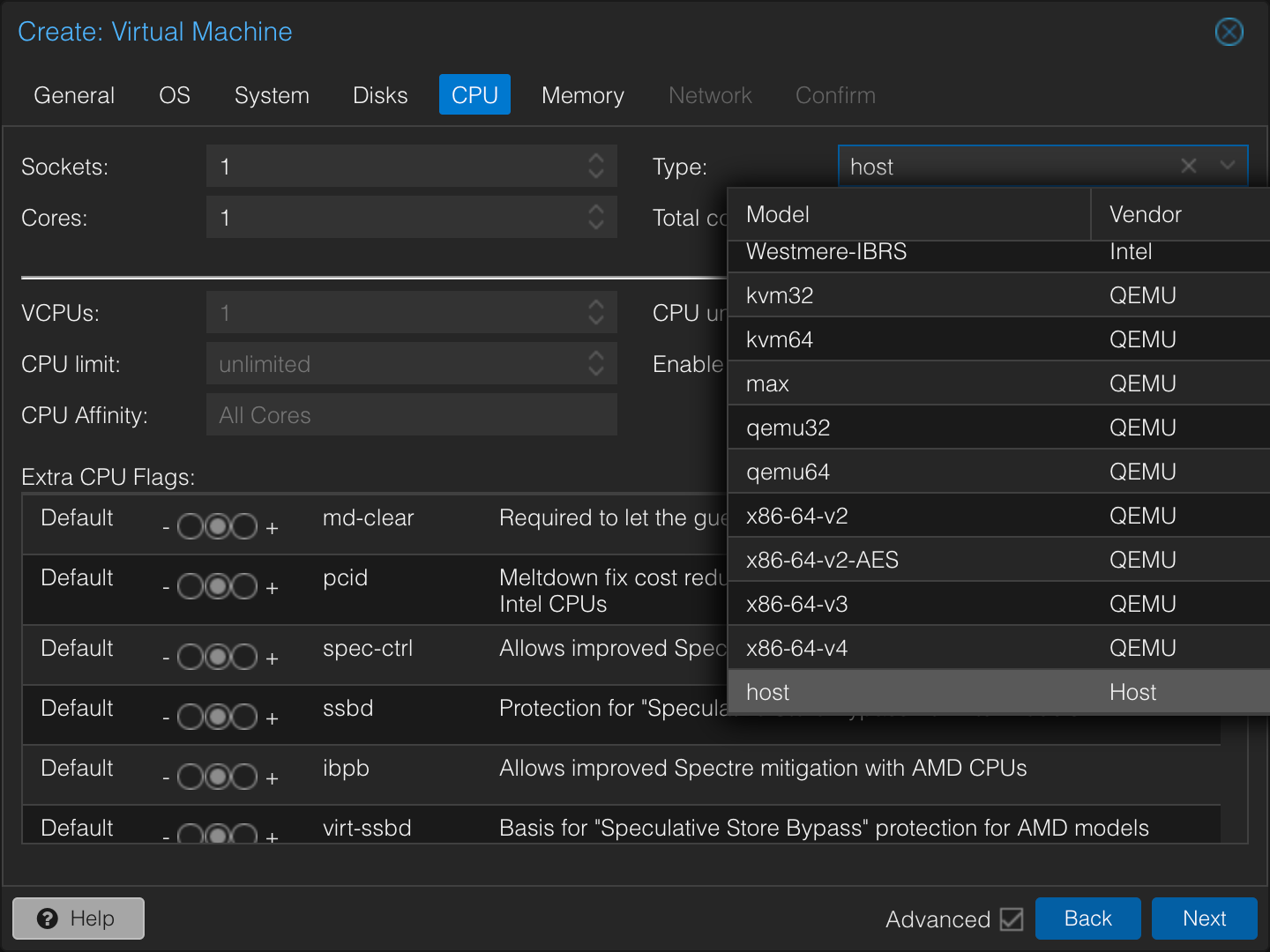The width and height of the screenshot is (1270, 952).
Task: Choose kvm64 CPU model in the list
Action: (x=780, y=339)
